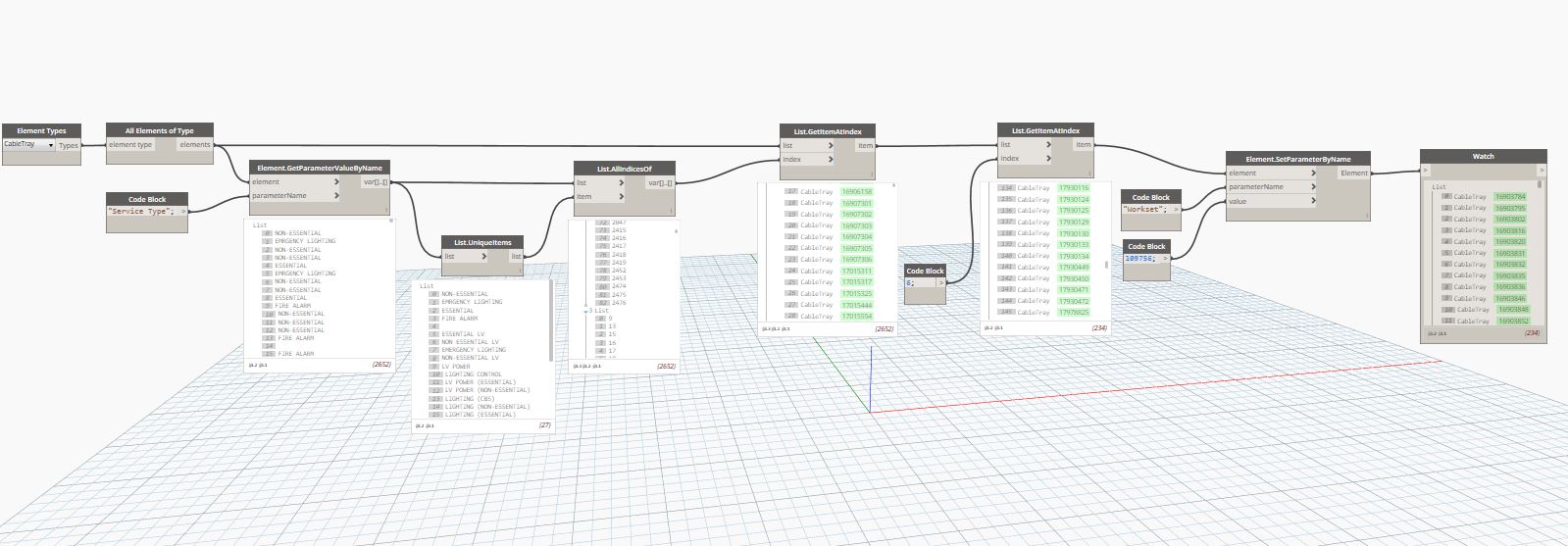Image resolution: width=1568 pixels, height=546 pixels.
Task: Open element ID link 16903852 in Watch
Action: tap(1513, 321)
